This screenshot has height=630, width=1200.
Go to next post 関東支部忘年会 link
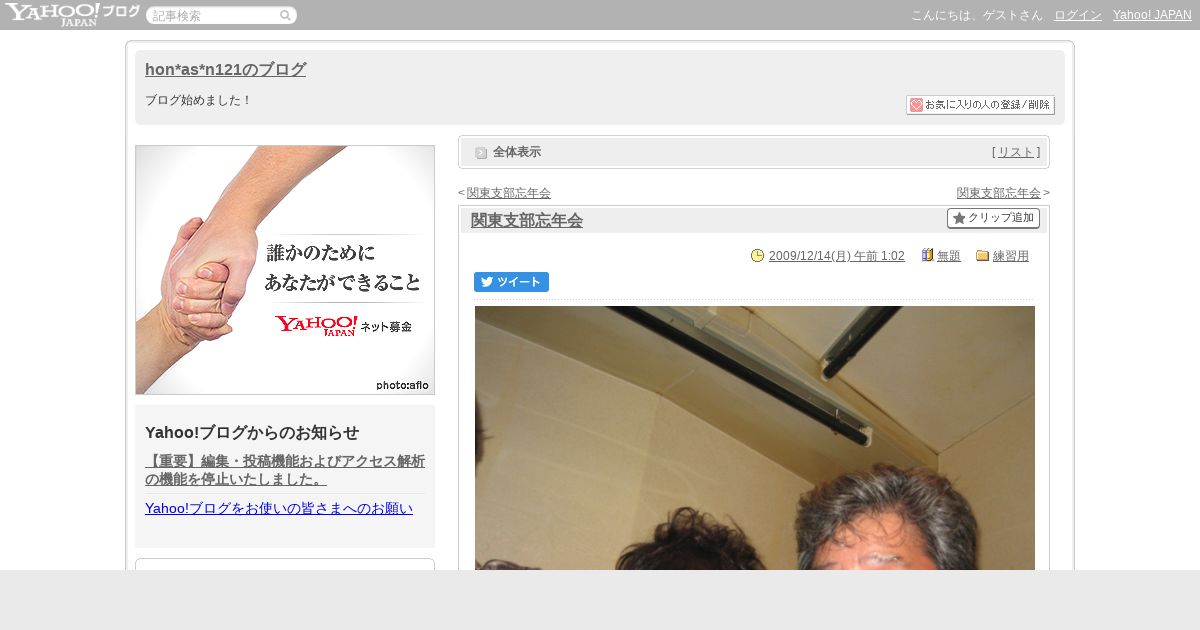coord(998,193)
